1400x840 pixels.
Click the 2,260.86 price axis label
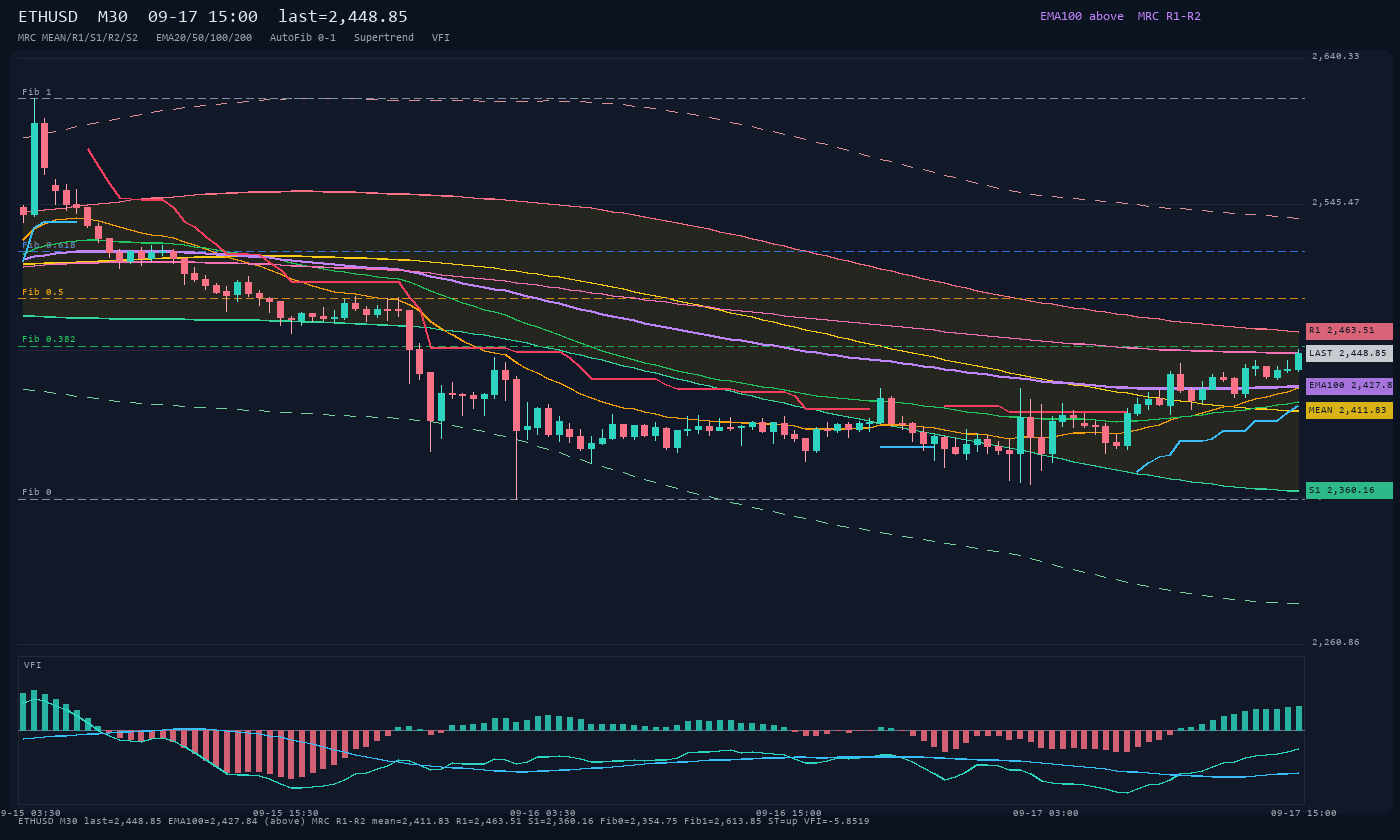click(x=1336, y=642)
